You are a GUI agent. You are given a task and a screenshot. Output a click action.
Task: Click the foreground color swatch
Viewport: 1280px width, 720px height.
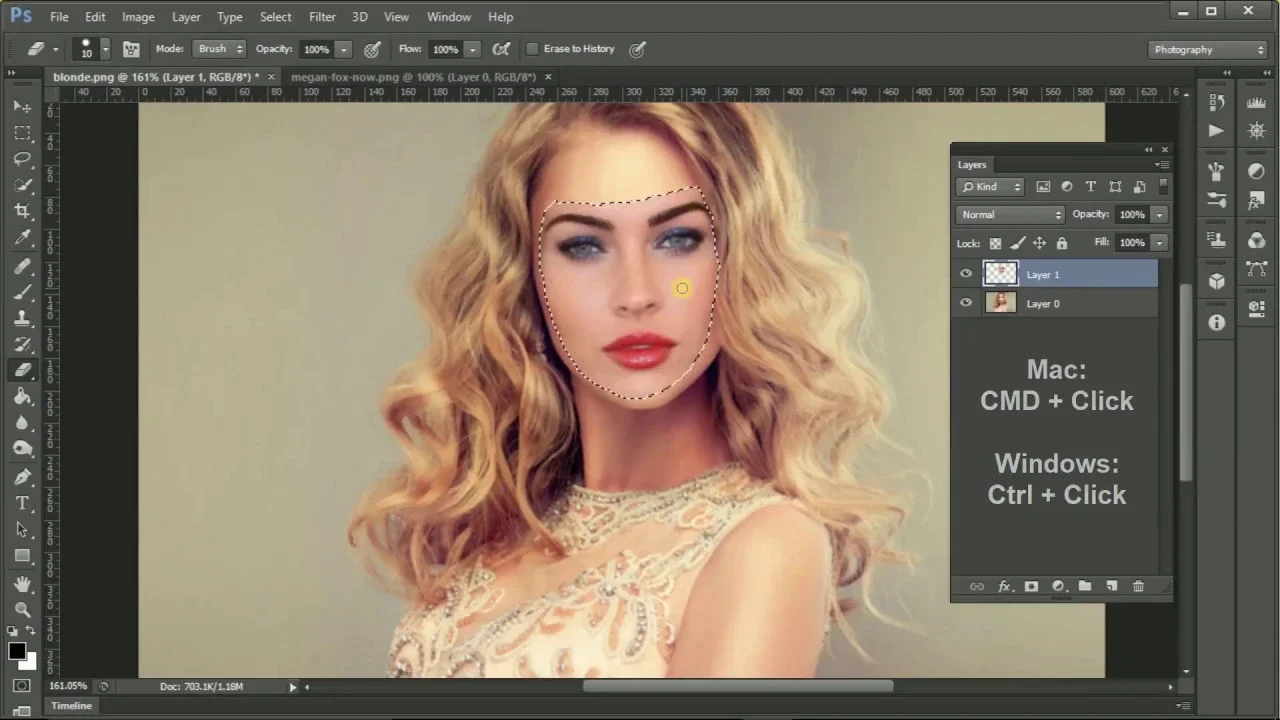pos(17,651)
